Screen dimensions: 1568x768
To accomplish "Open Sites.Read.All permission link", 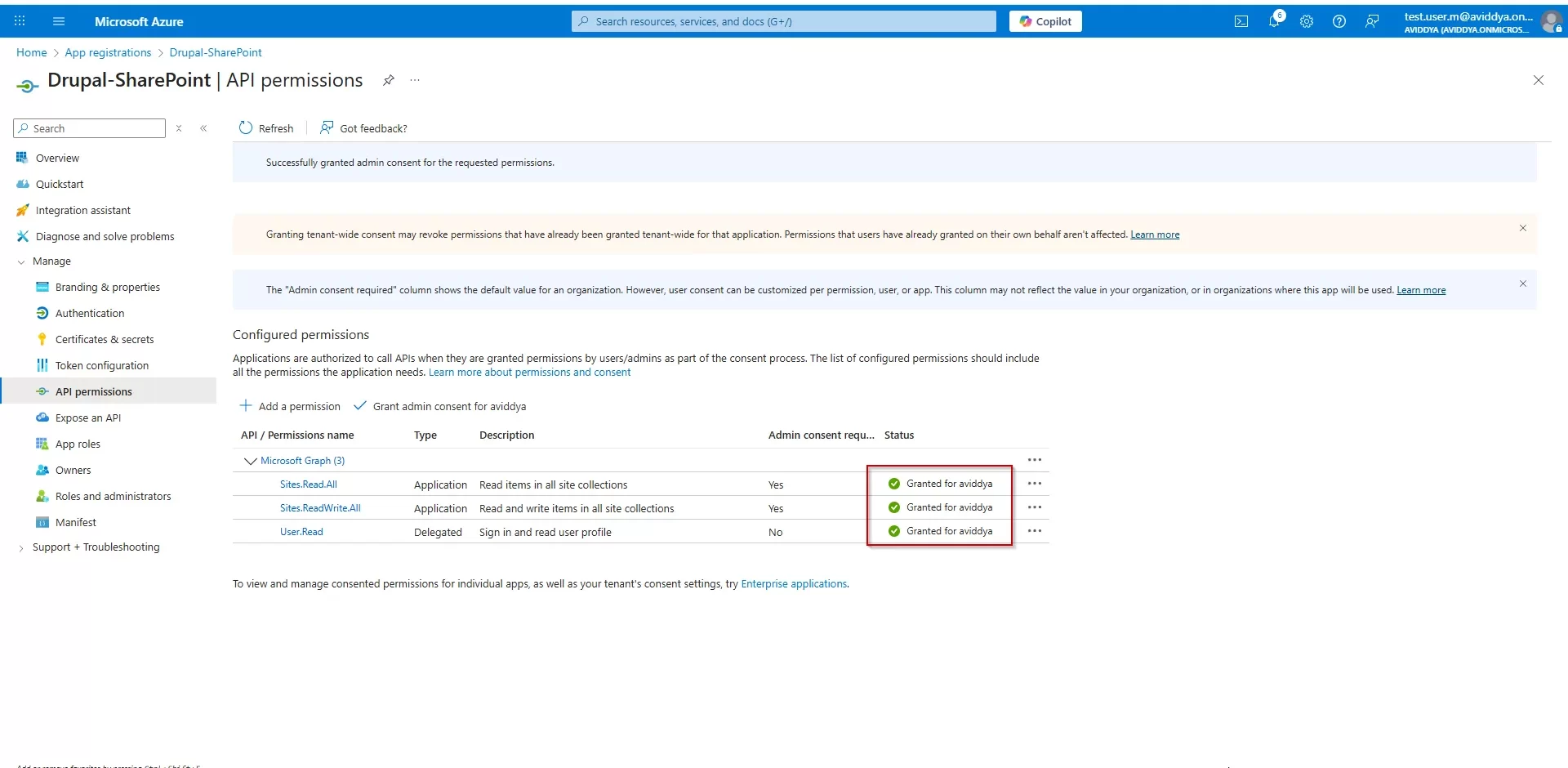I will click(309, 484).
